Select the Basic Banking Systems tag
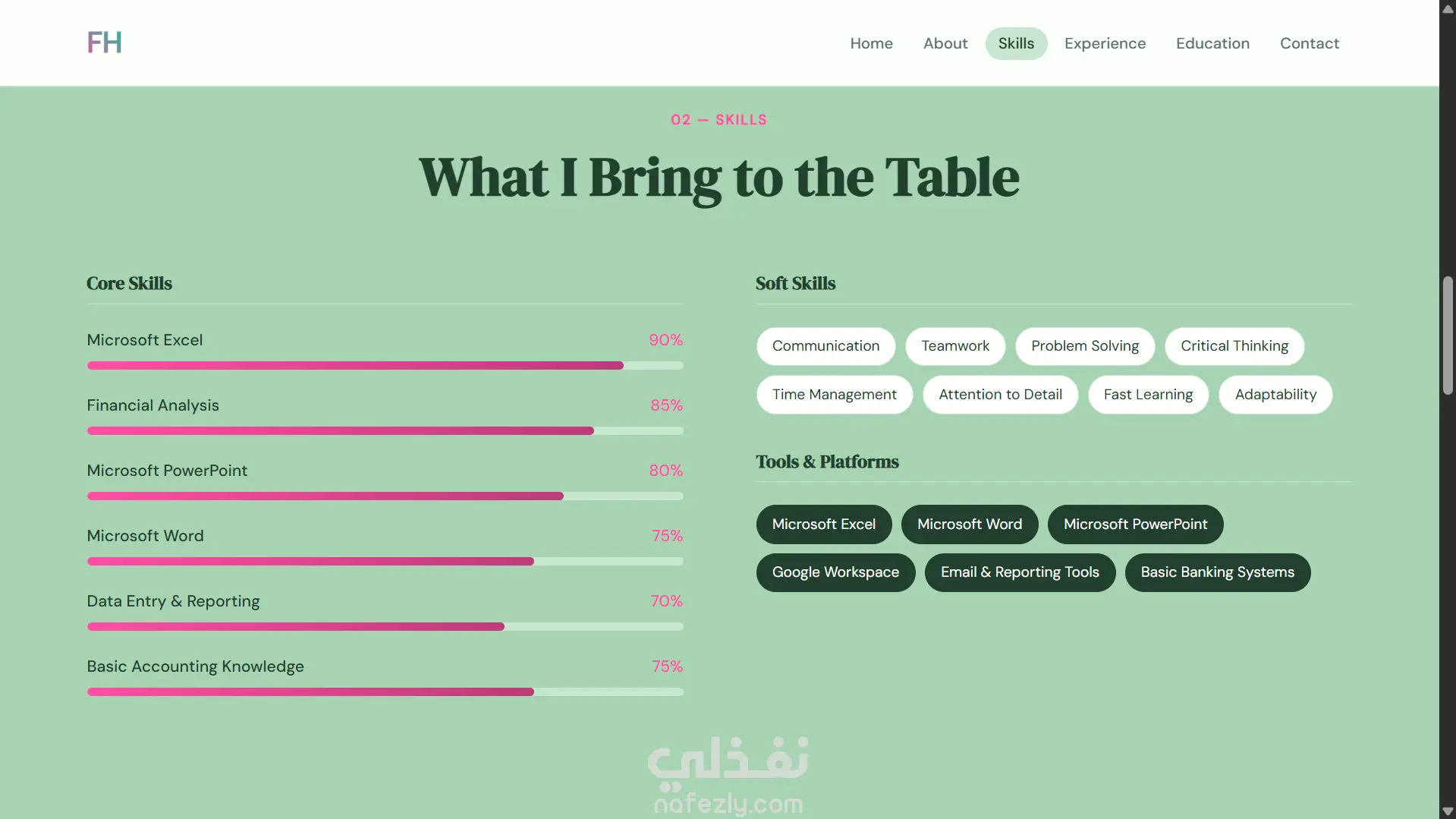 pos(1217,572)
